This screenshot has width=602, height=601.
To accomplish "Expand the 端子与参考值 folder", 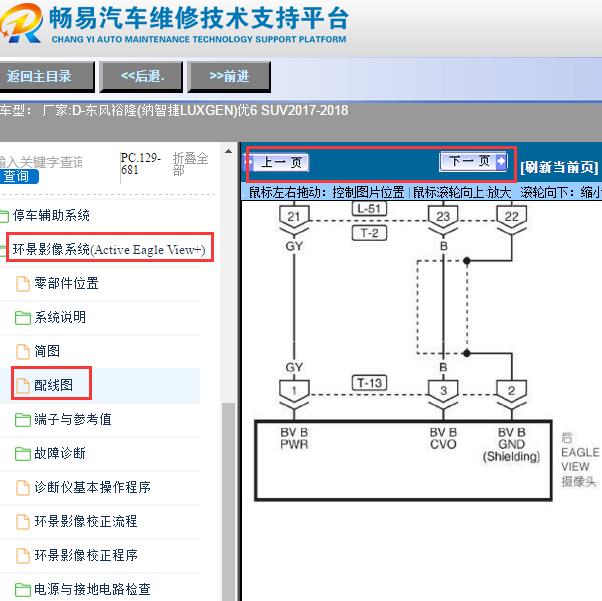I will [x=73, y=419].
